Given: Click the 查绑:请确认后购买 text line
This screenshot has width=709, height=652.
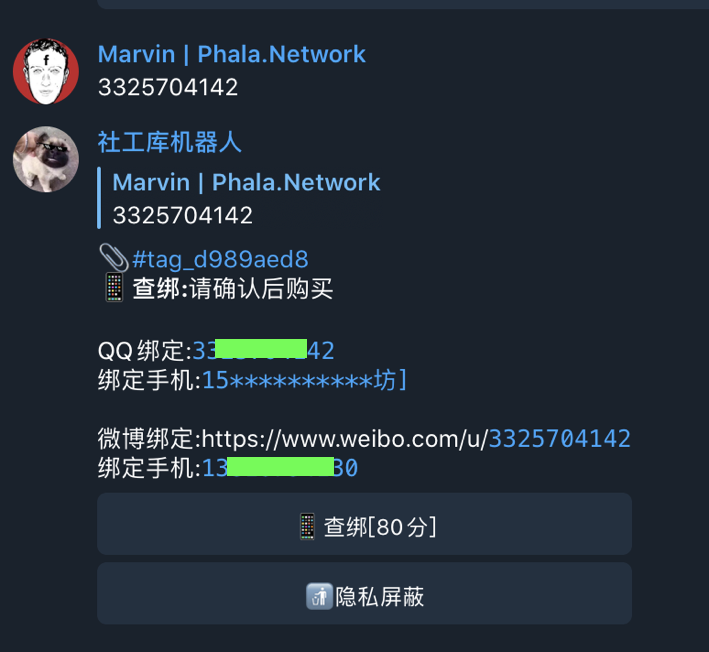Looking at the screenshot, I should coord(232,288).
